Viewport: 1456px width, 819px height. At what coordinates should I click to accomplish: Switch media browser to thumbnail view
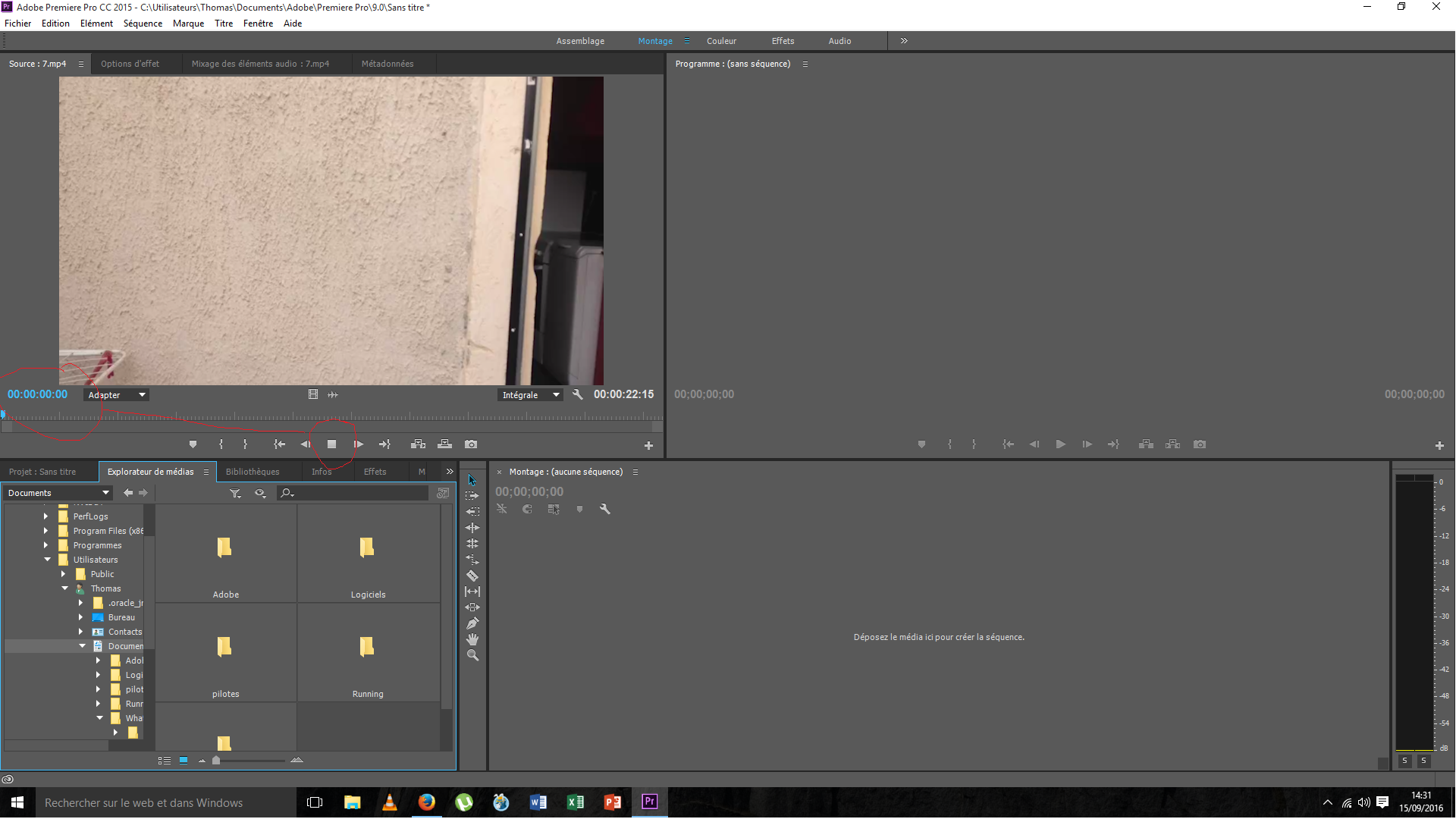pos(184,760)
